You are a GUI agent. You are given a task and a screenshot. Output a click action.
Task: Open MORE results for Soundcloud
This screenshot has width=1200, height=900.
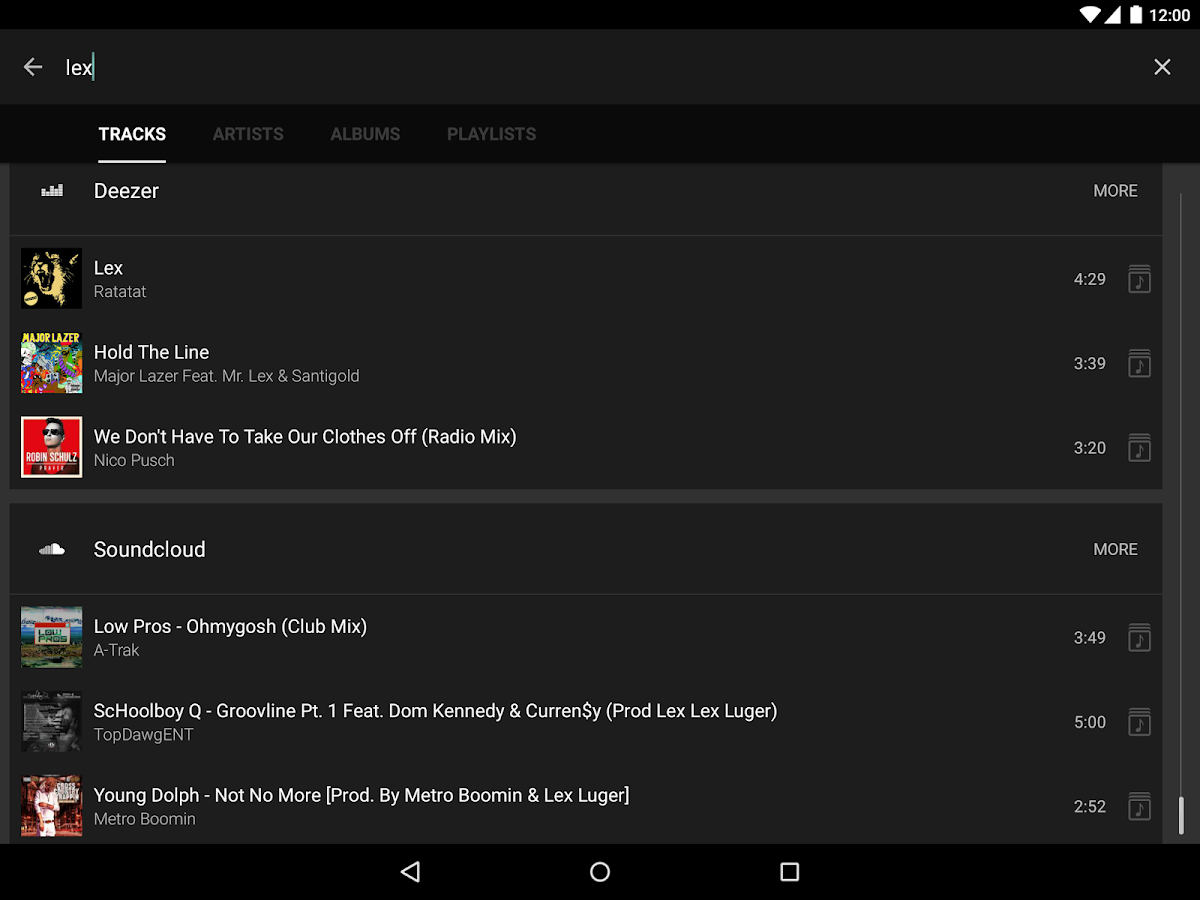(1115, 549)
